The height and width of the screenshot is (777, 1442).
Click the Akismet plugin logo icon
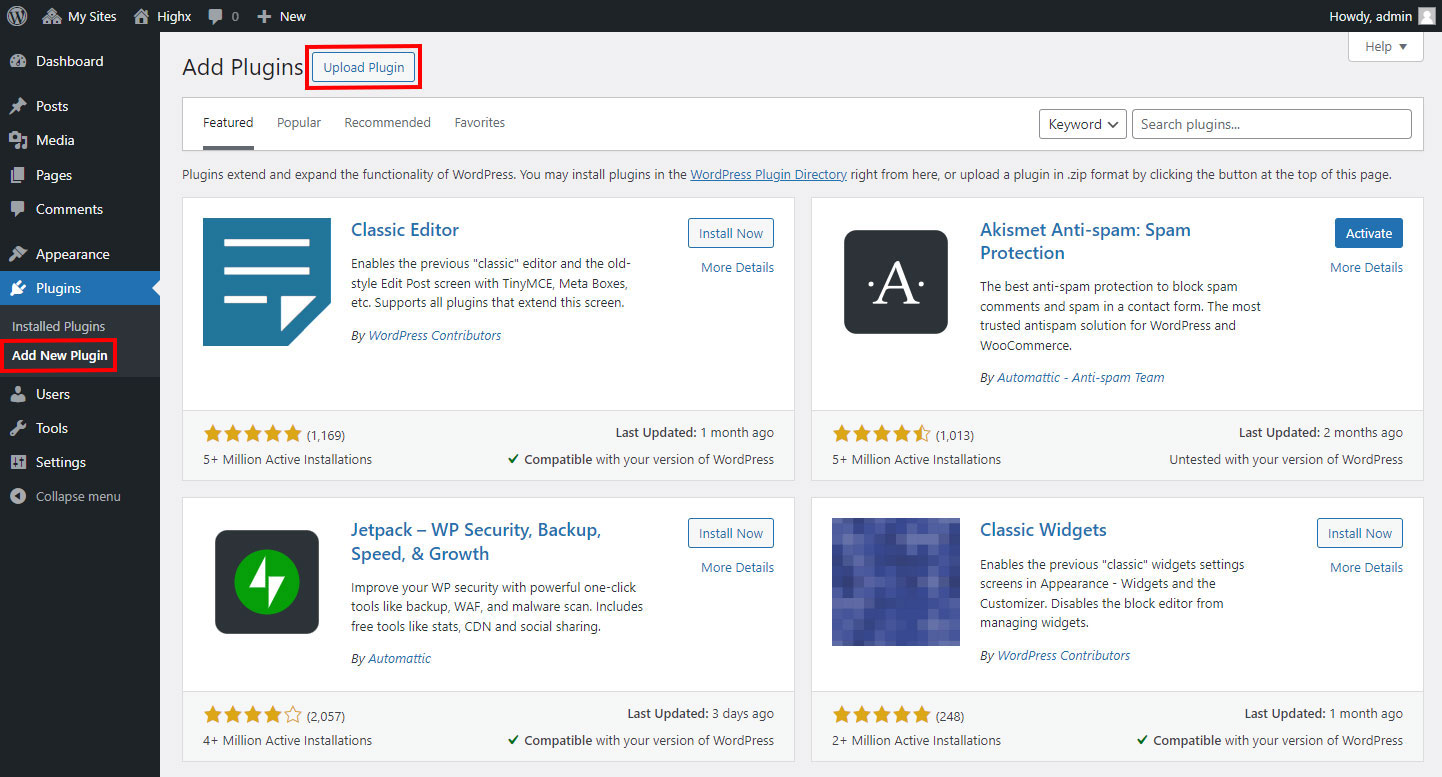pyautogui.click(x=895, y=282)
